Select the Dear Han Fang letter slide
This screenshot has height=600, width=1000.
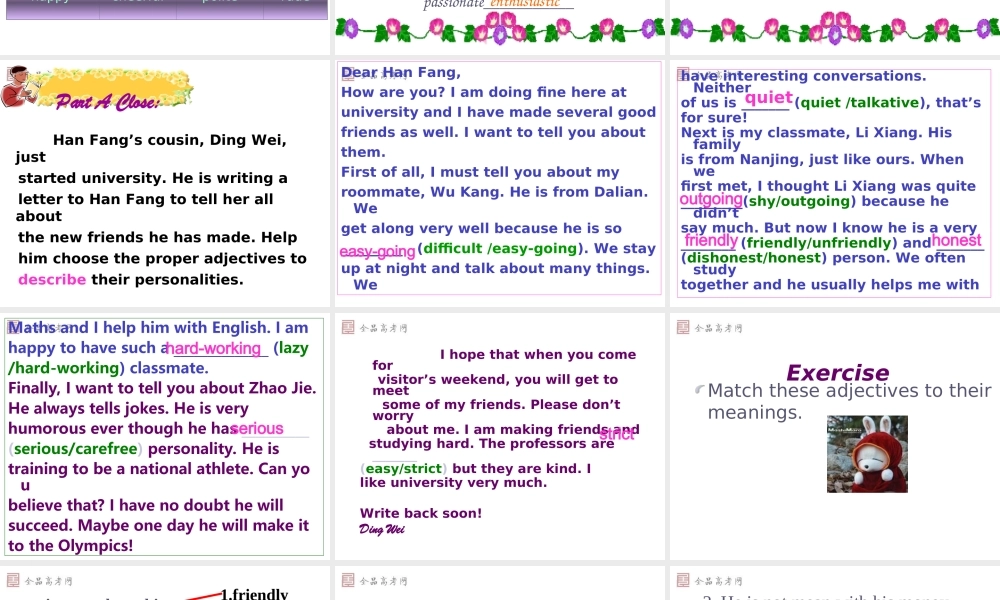click(499, 183)
